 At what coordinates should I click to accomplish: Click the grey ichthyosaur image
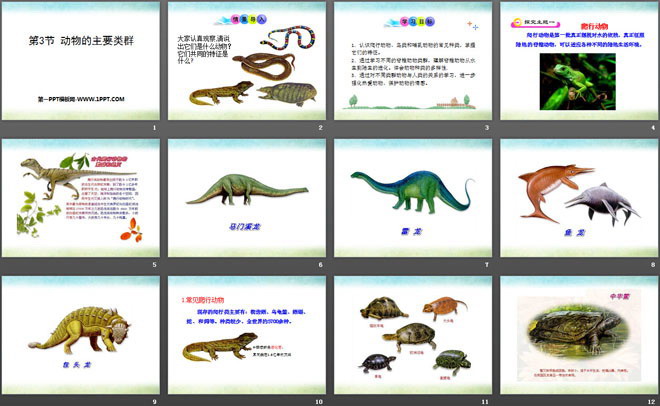602,204
